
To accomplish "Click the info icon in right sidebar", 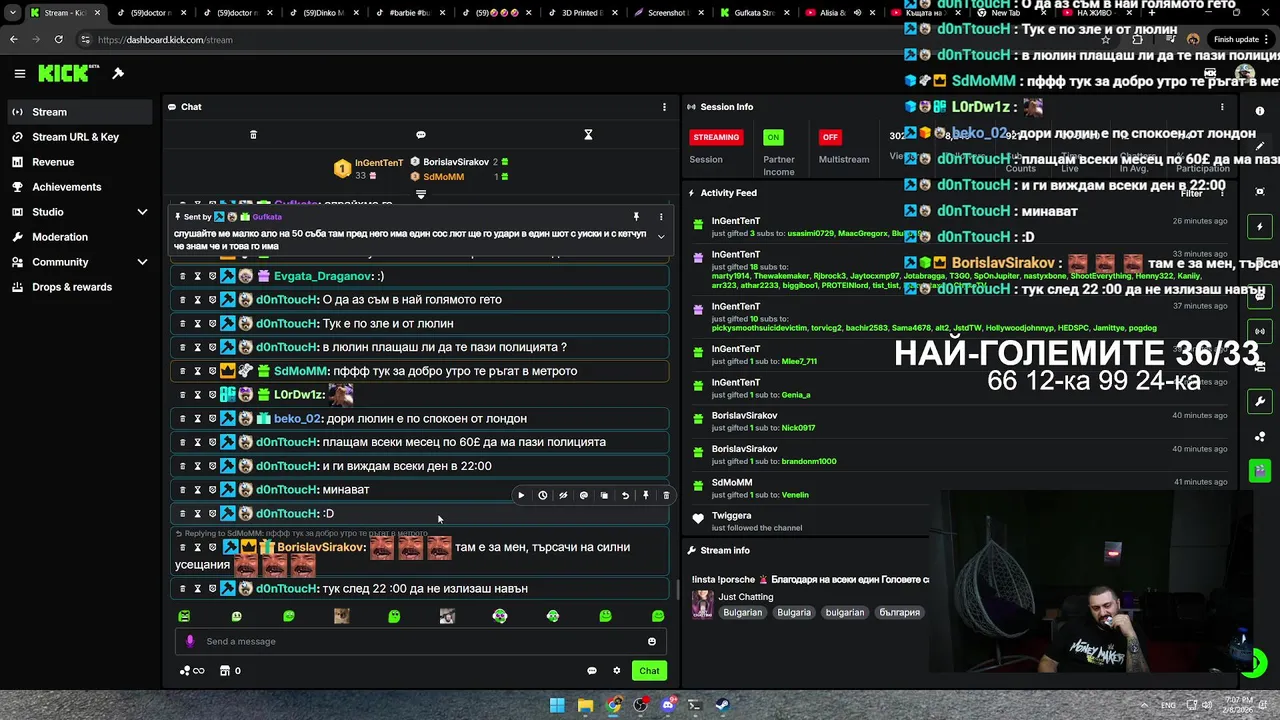I will [1260, 111].
